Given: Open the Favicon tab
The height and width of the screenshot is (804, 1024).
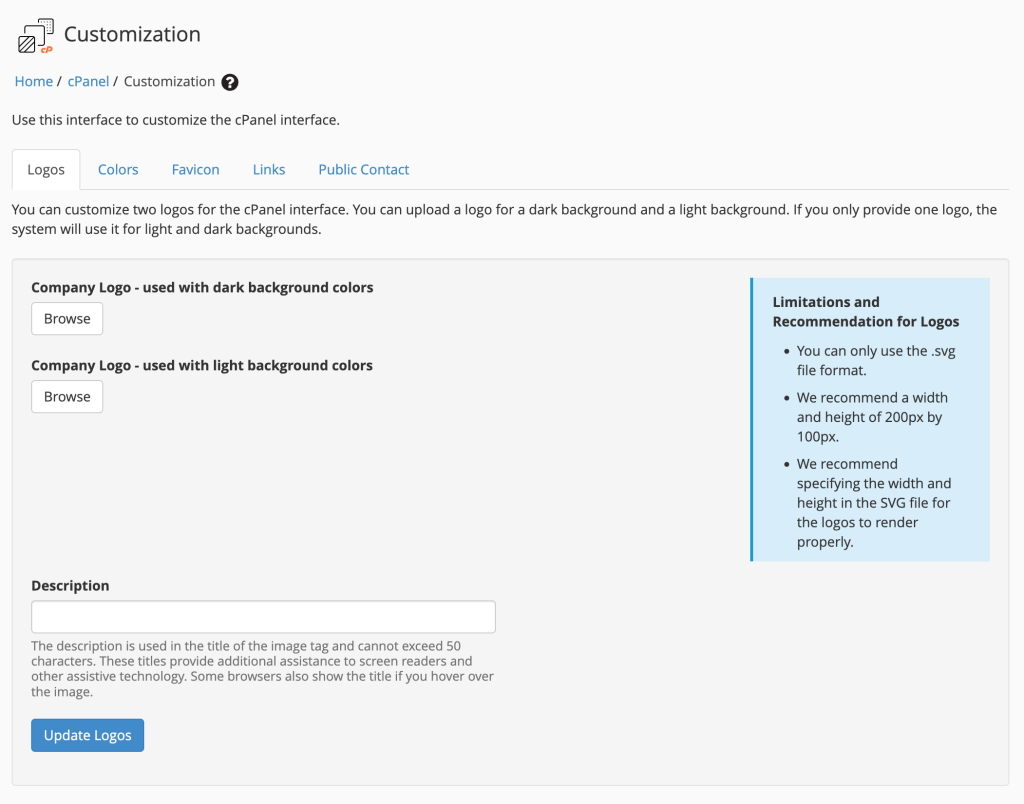Looking at the screenshot, I should 195,169.
